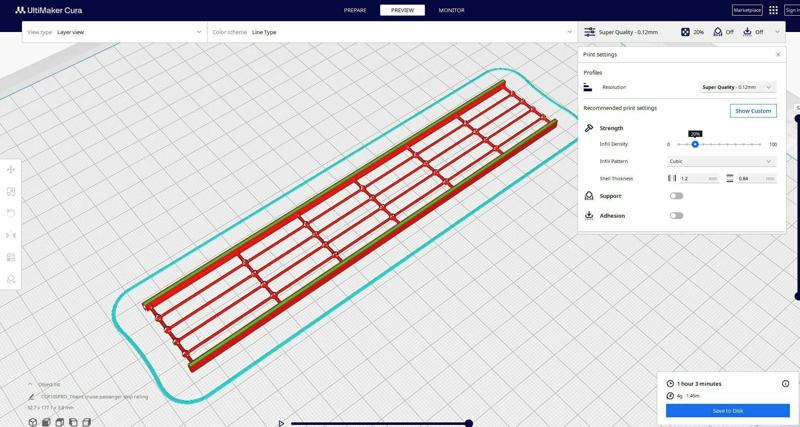Click the 'Recommended print settings' label
Viewport: 800px width, 427px height.
[620, 108]
